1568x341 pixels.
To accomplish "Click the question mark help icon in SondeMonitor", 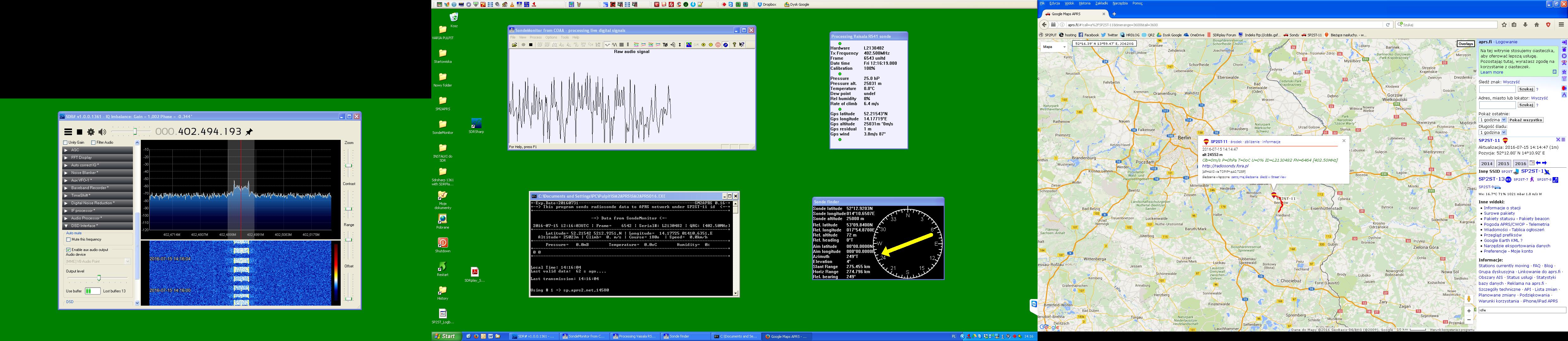I will (x=735, y=45).
